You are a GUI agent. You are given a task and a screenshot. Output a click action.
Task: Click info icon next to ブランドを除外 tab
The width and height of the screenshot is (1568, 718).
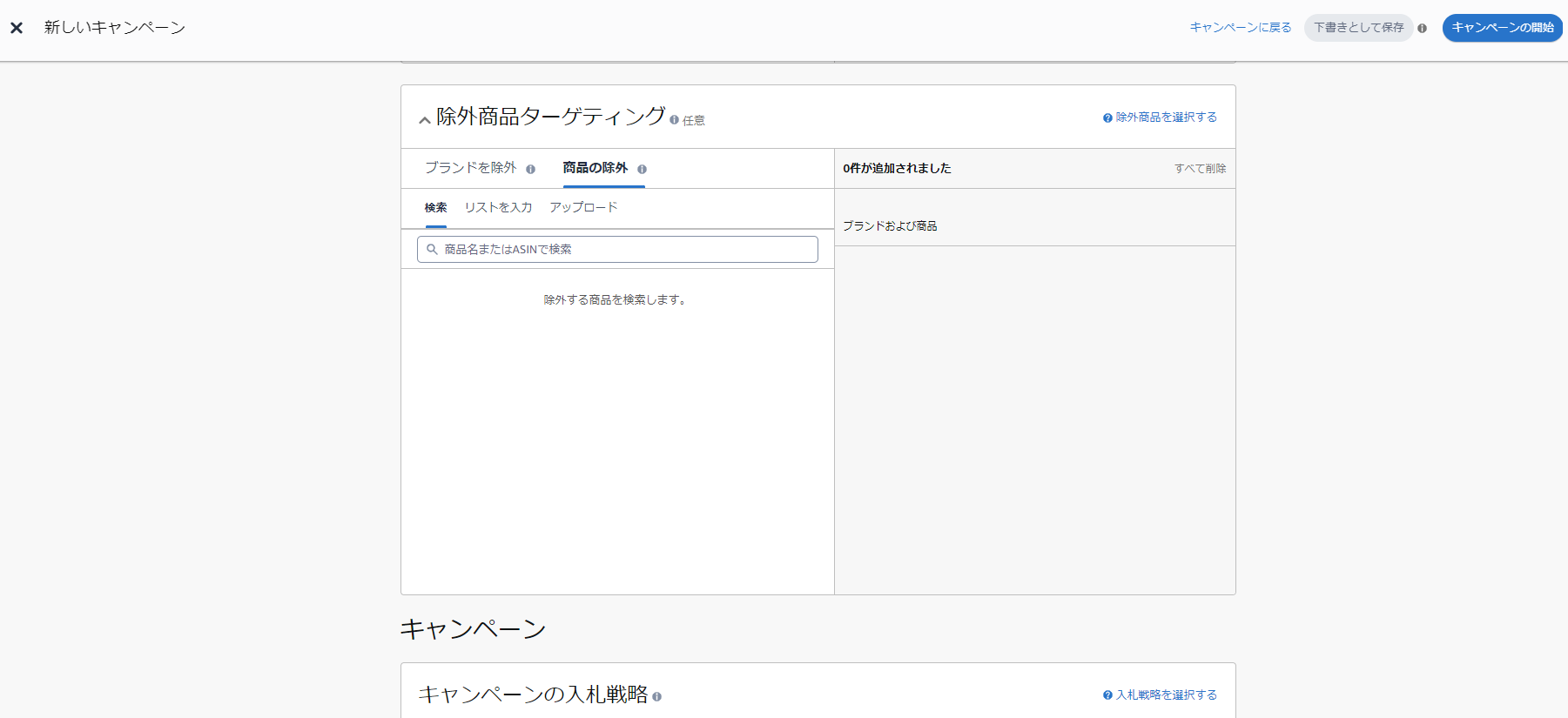coord(530,169)
